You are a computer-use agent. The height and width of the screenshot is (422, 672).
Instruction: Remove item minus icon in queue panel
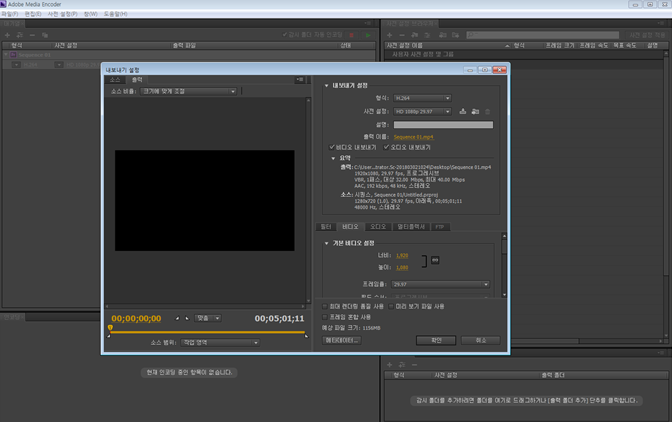tap(32, 35)
